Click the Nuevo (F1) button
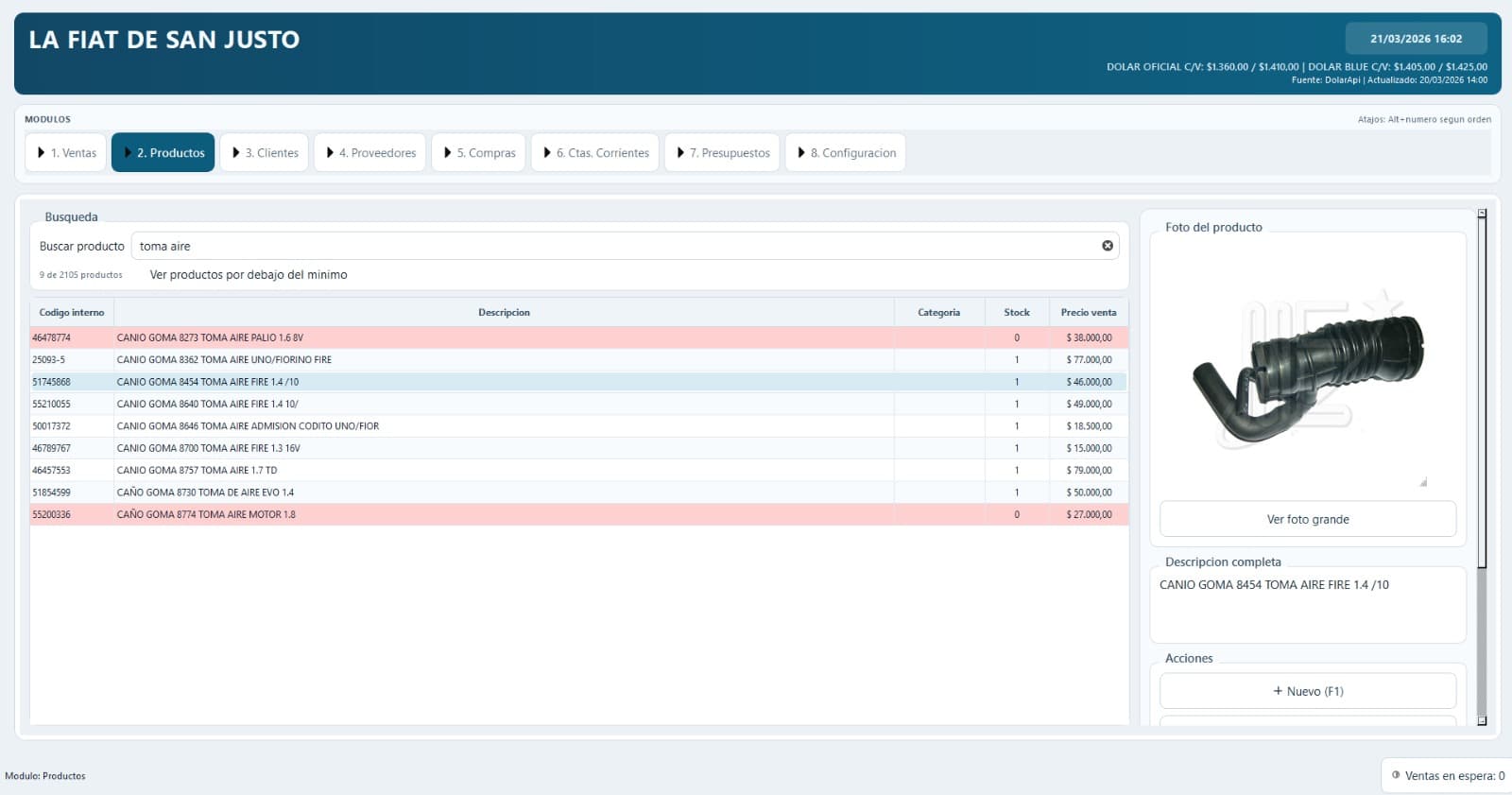 click(1308, 691)
